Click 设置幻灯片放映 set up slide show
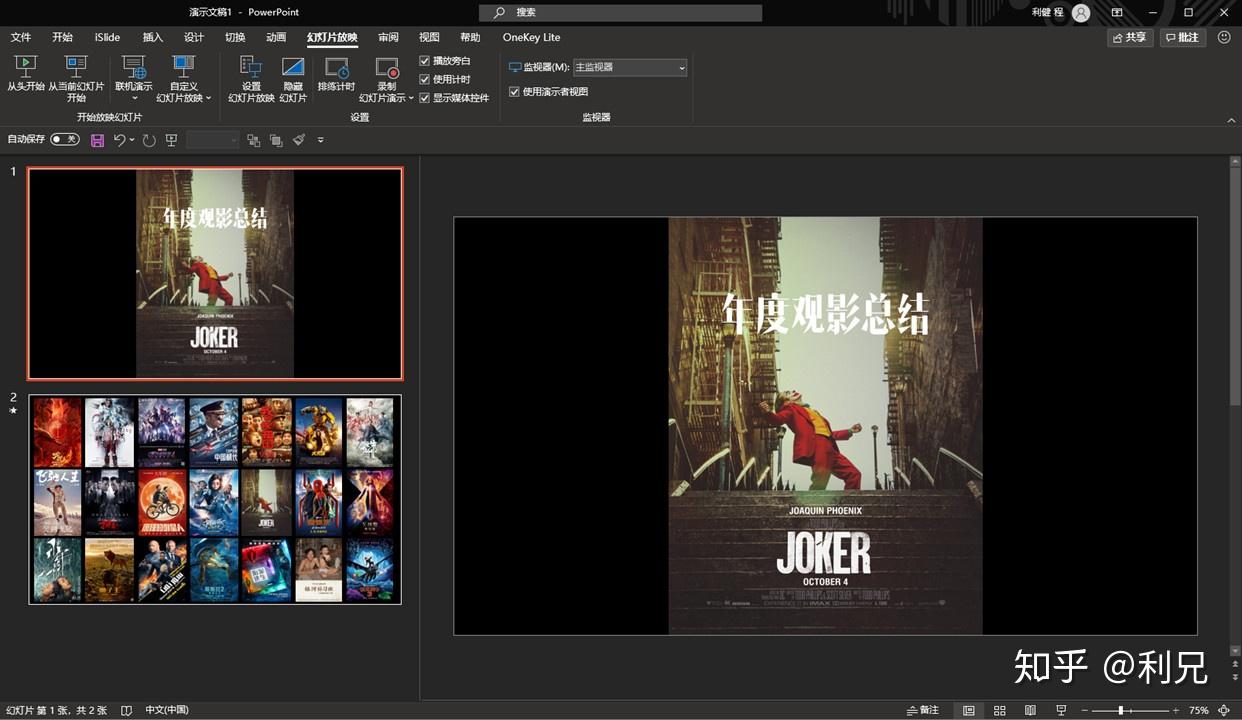Screen dimensions: 1242x720 251,78
